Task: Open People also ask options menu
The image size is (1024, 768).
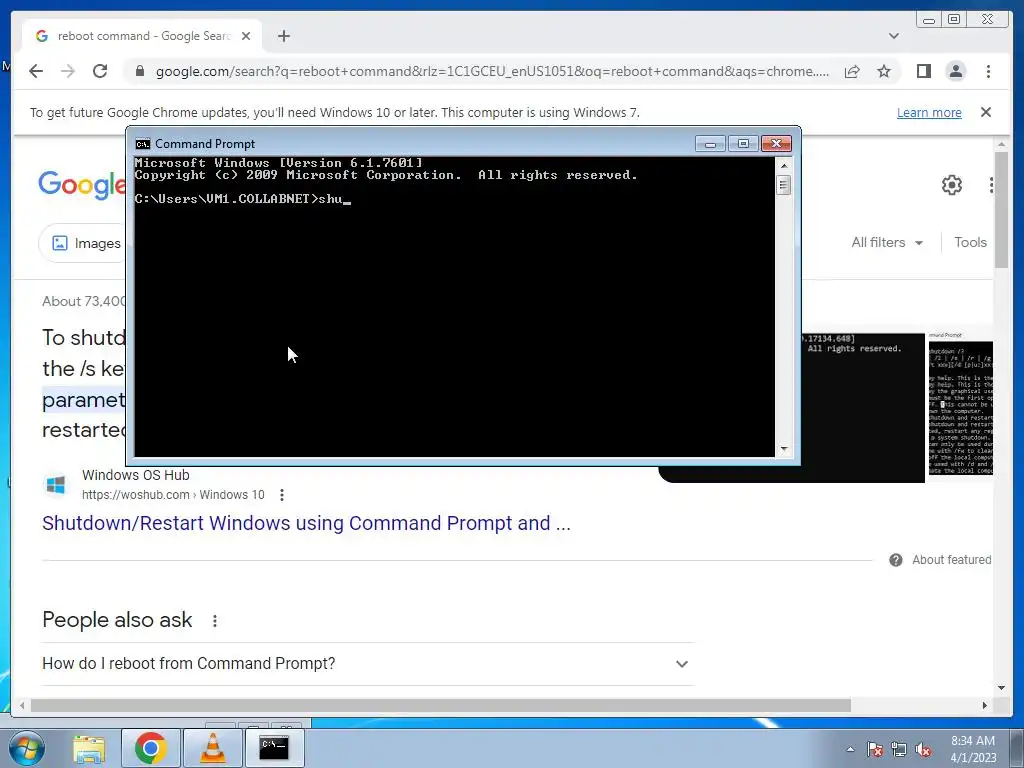Action: pos(215,620)
